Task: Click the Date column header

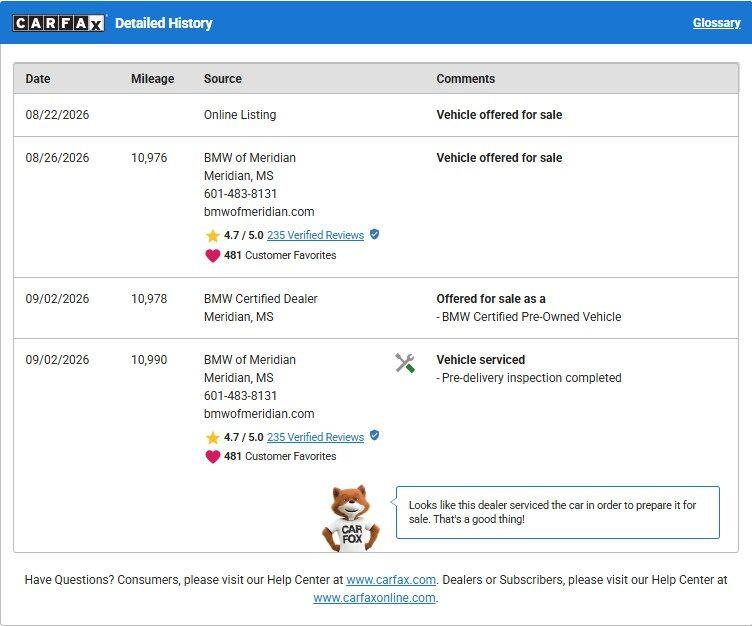Action: (38, 79)
